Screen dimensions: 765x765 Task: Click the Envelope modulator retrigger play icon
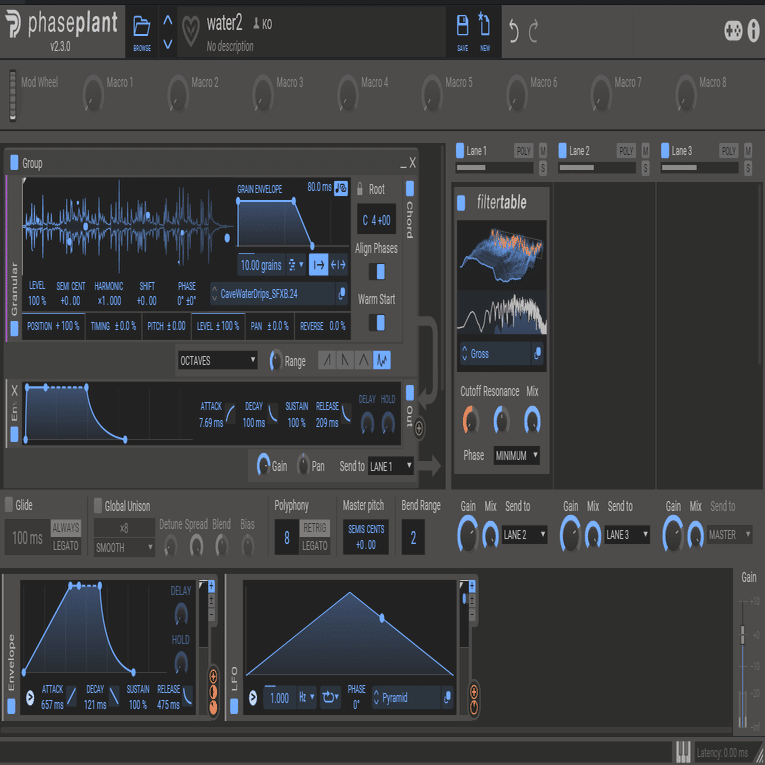[x=30, y=697]
